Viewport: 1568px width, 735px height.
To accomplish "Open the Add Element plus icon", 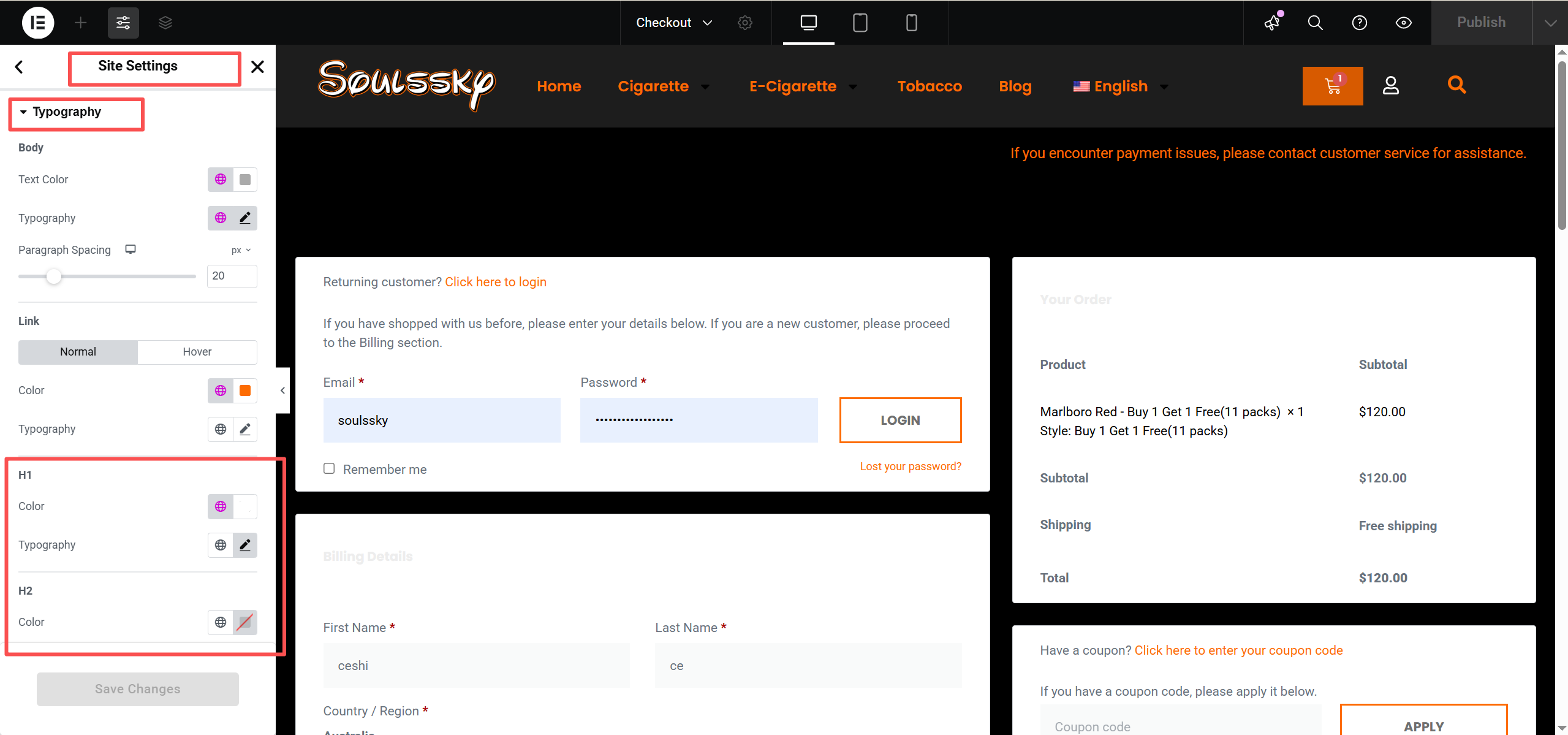I will click(80, 23).
